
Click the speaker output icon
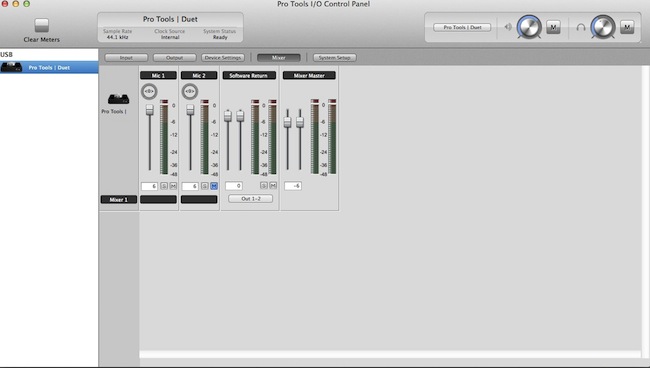click(x=508, y=27)
